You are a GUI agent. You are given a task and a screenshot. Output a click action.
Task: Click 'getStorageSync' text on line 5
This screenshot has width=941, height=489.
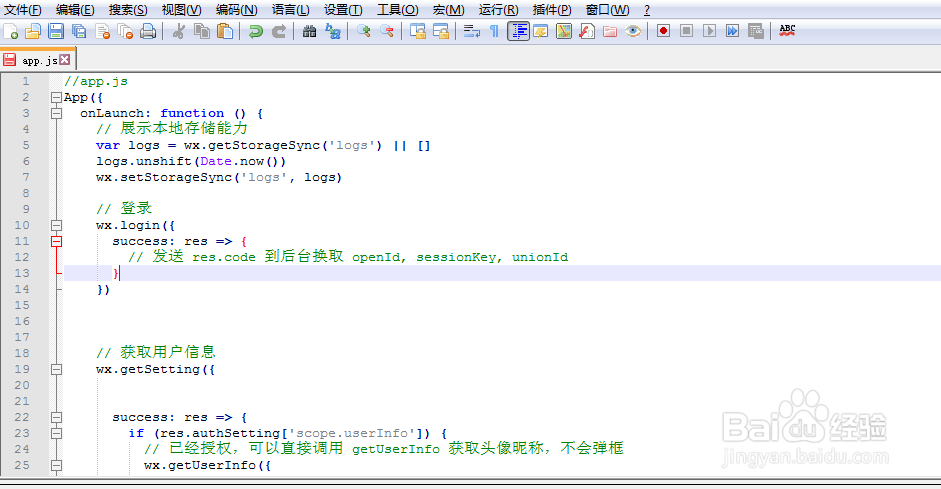coord(263,145)
